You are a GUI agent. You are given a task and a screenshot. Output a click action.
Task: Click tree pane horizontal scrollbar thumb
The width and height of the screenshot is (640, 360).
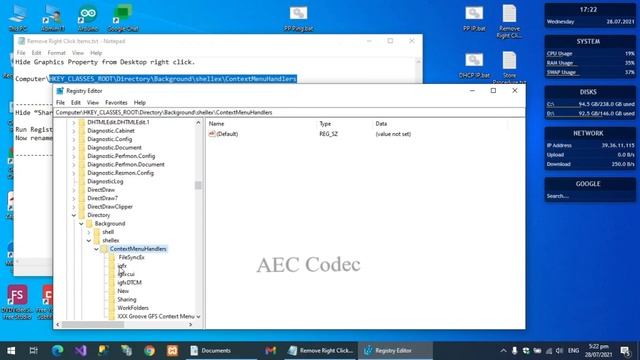[x=93, y=324]
